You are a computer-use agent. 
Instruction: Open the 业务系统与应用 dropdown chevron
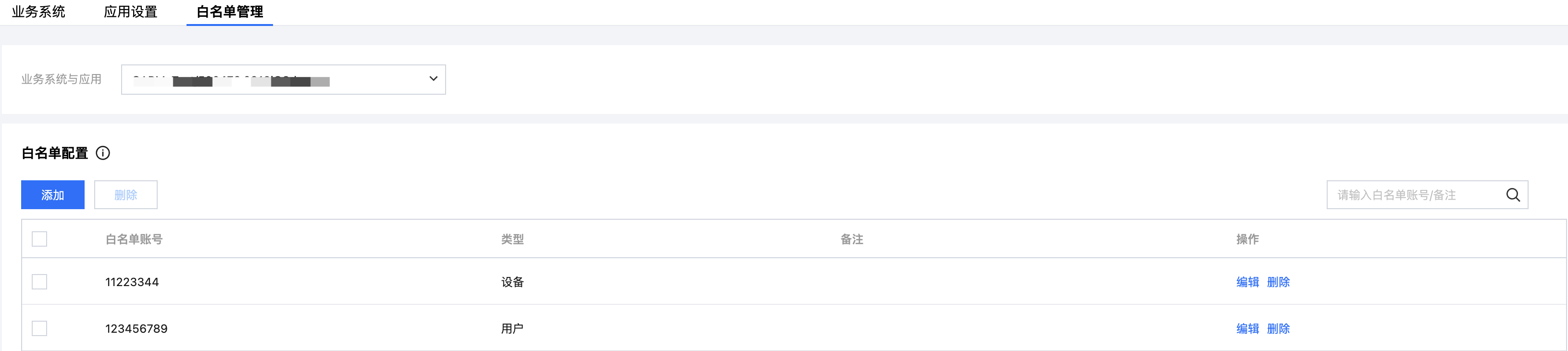coord(433,78)
